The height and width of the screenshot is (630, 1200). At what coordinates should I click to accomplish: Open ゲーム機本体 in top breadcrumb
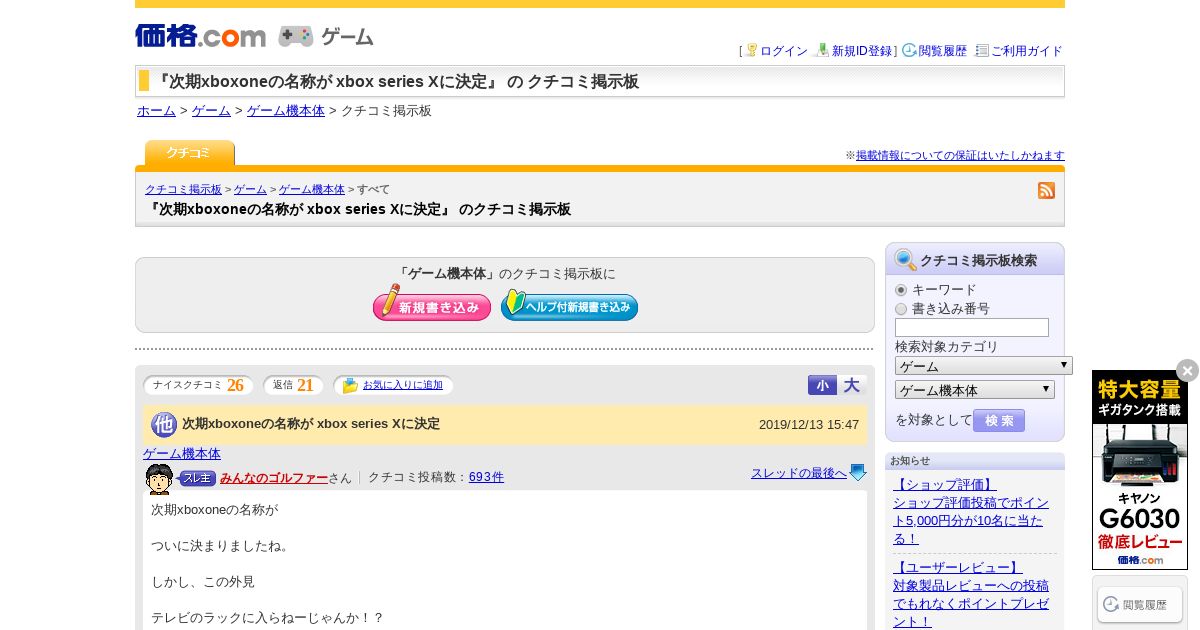coord(286,111)
